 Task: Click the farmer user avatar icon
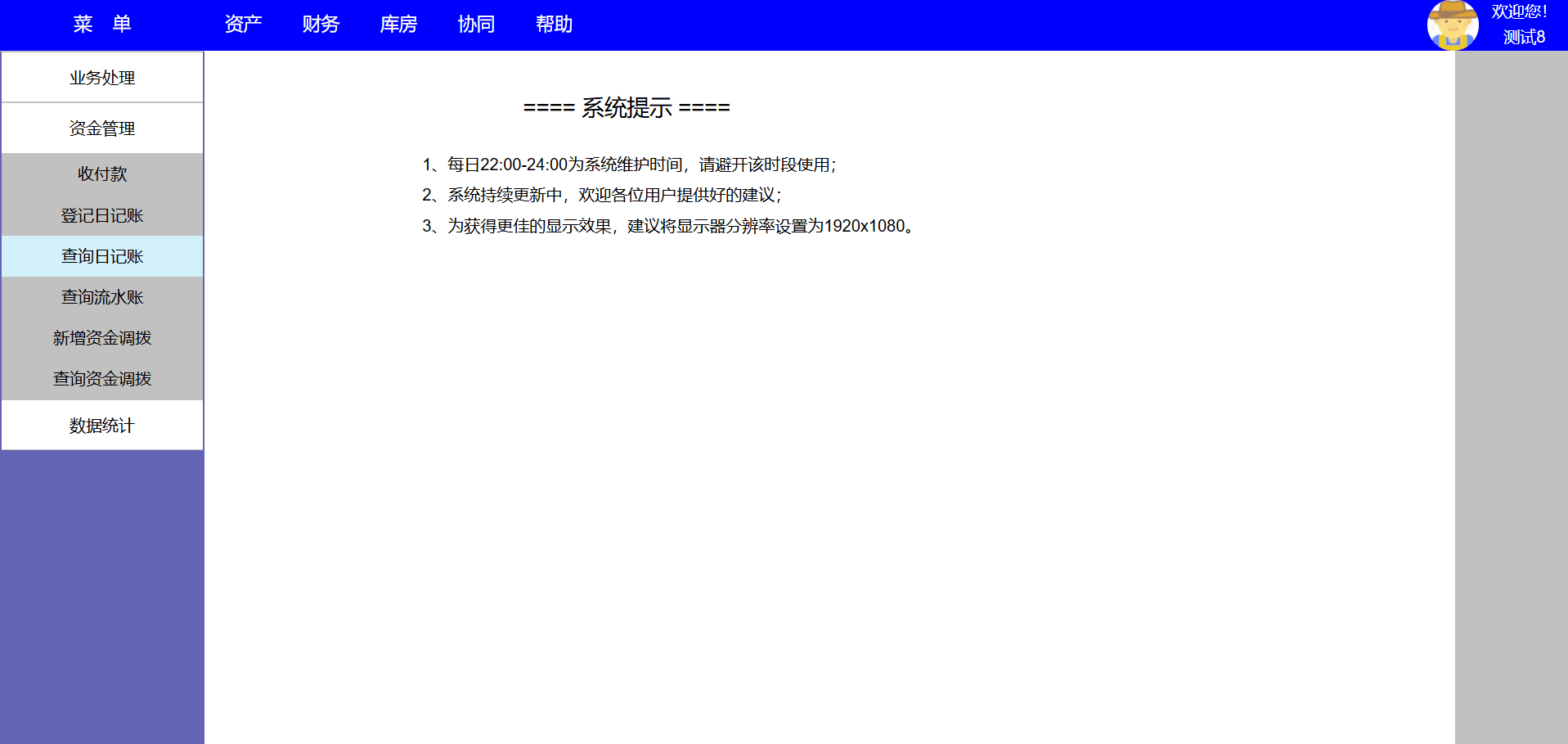tap(1452, 25)
